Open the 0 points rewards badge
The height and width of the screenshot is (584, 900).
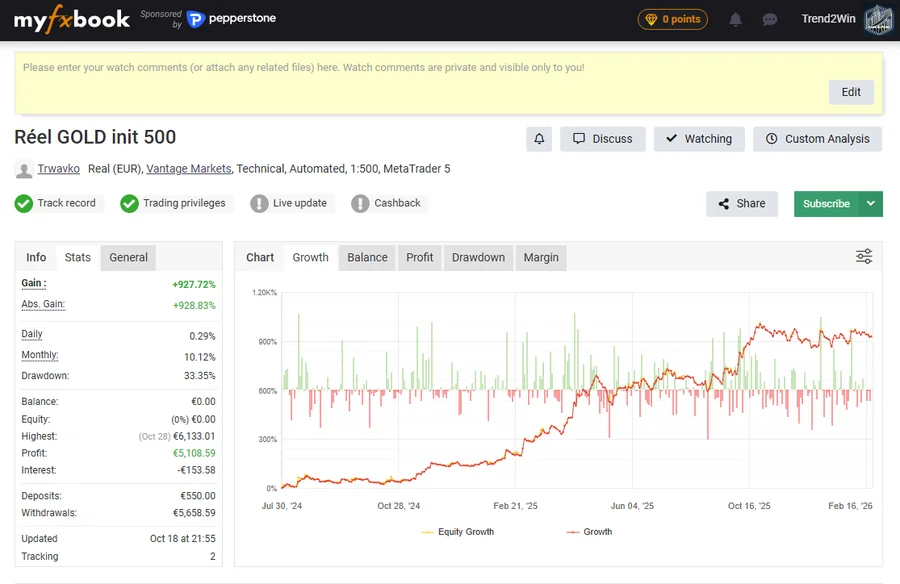click(673, 20)
